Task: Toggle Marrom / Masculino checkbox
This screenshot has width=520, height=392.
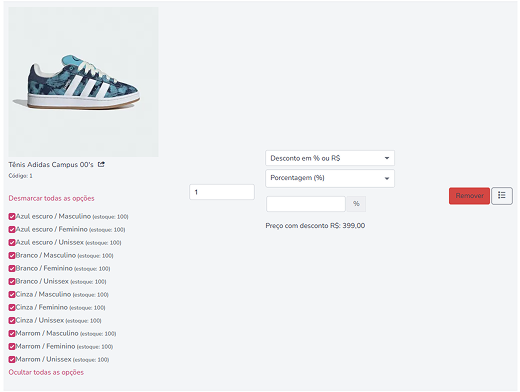Action: click(12, 334)
